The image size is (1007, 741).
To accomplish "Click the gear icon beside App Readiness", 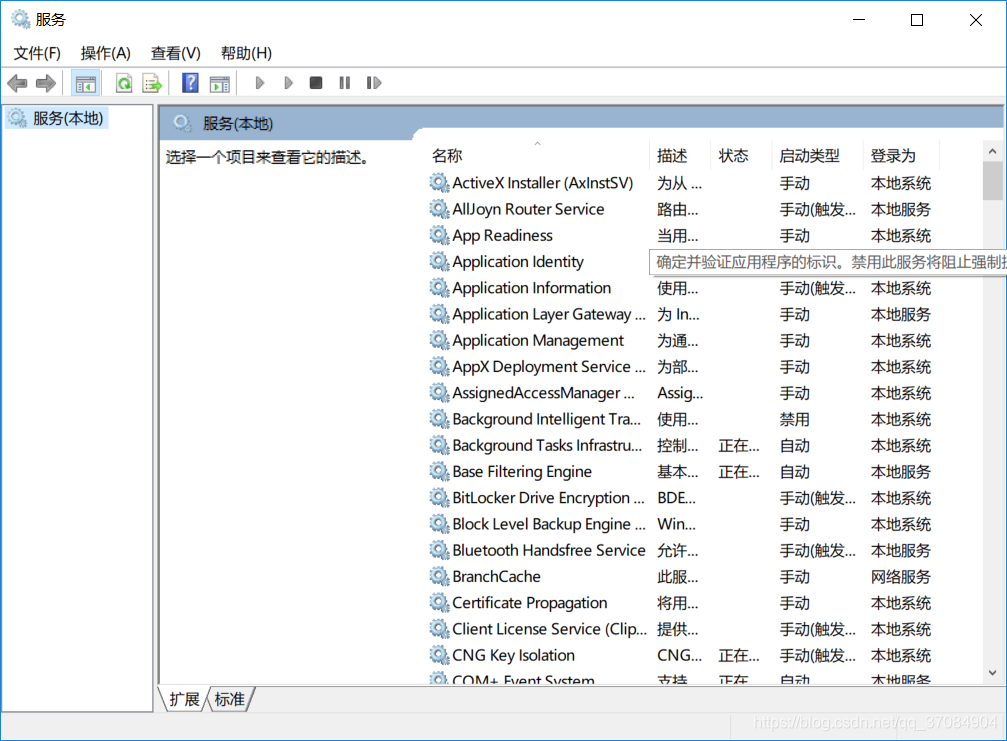I will (439, 236).
